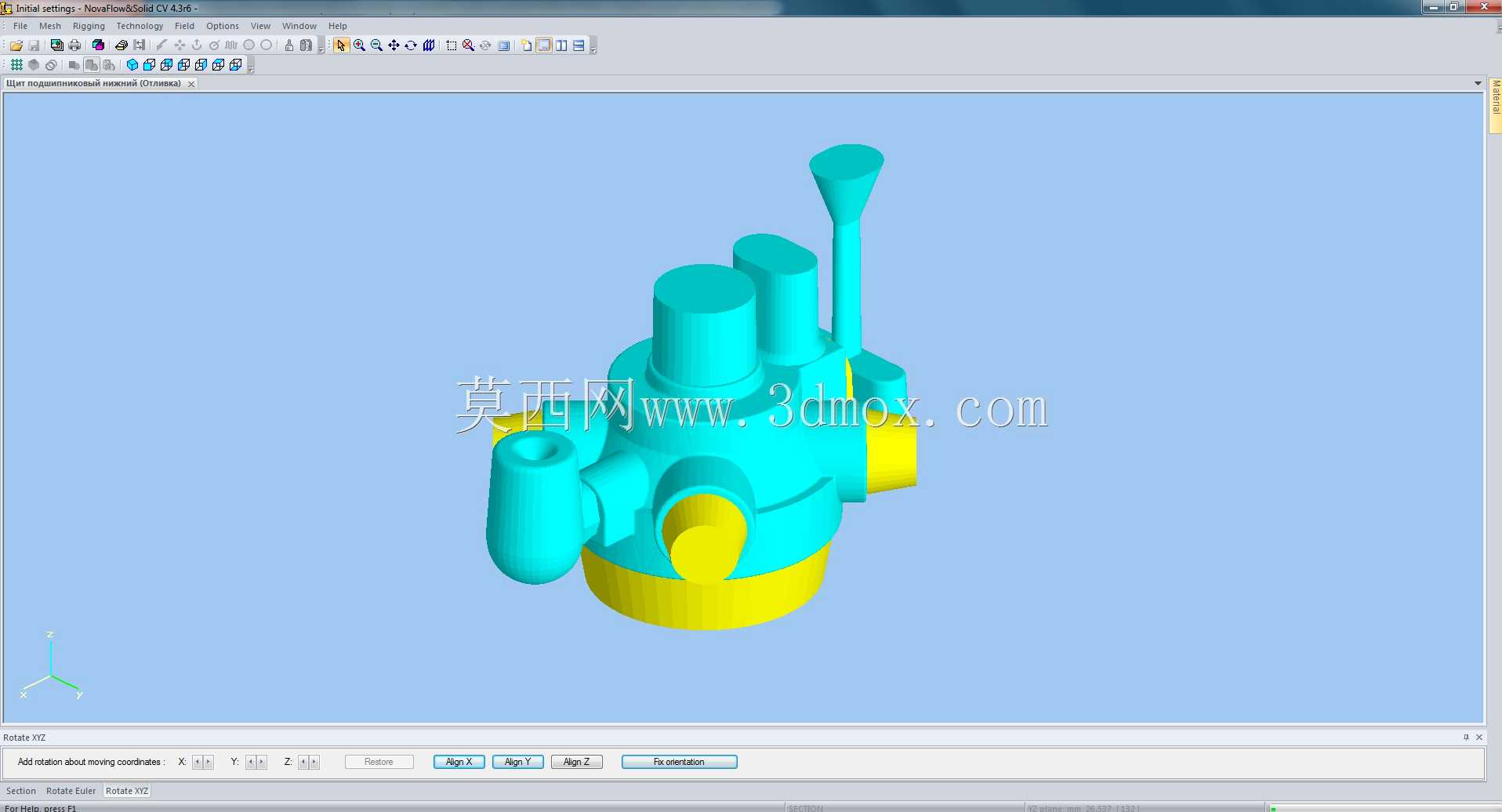Click the cyan and magenta cubes icon
Viewport: 1502px width, 812px height.
point(98,45)
